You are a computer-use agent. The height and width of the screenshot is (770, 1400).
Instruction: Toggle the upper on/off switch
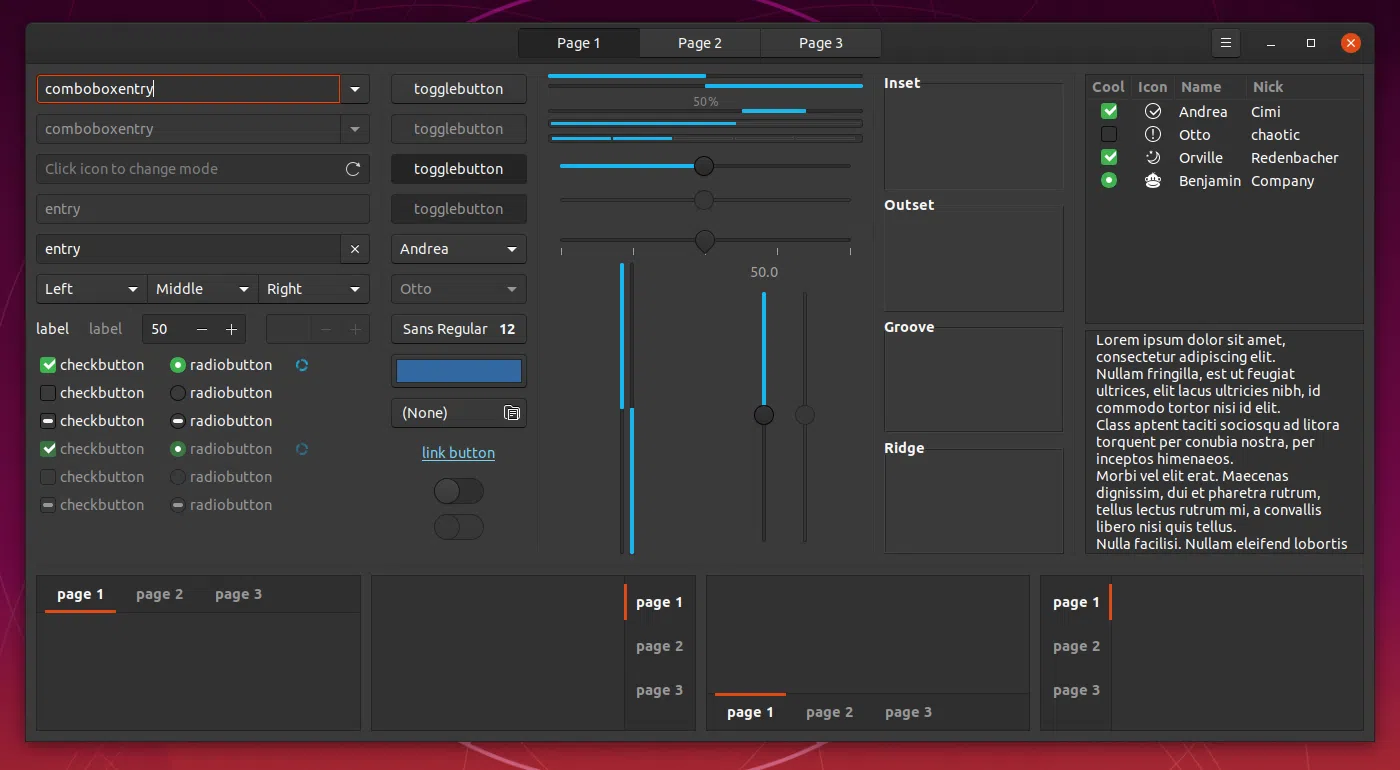[458, 491]
